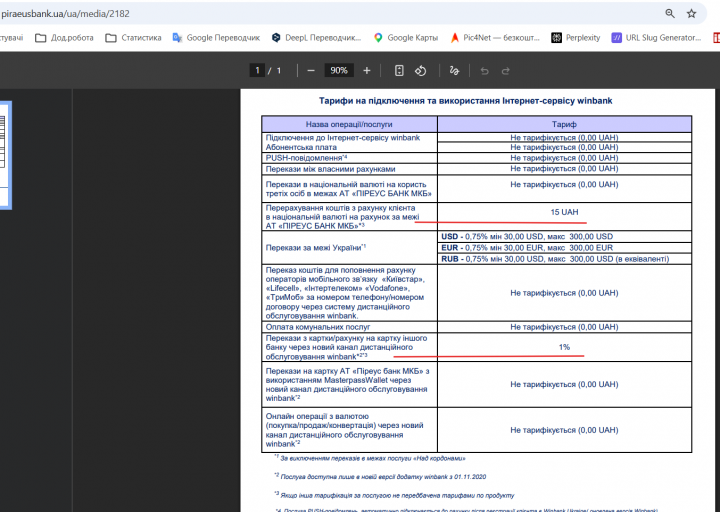The height and width of the screenshot is (512, 720).
Task: Select the page 1 thumbnail in sidebar
Action: (5, 155)
